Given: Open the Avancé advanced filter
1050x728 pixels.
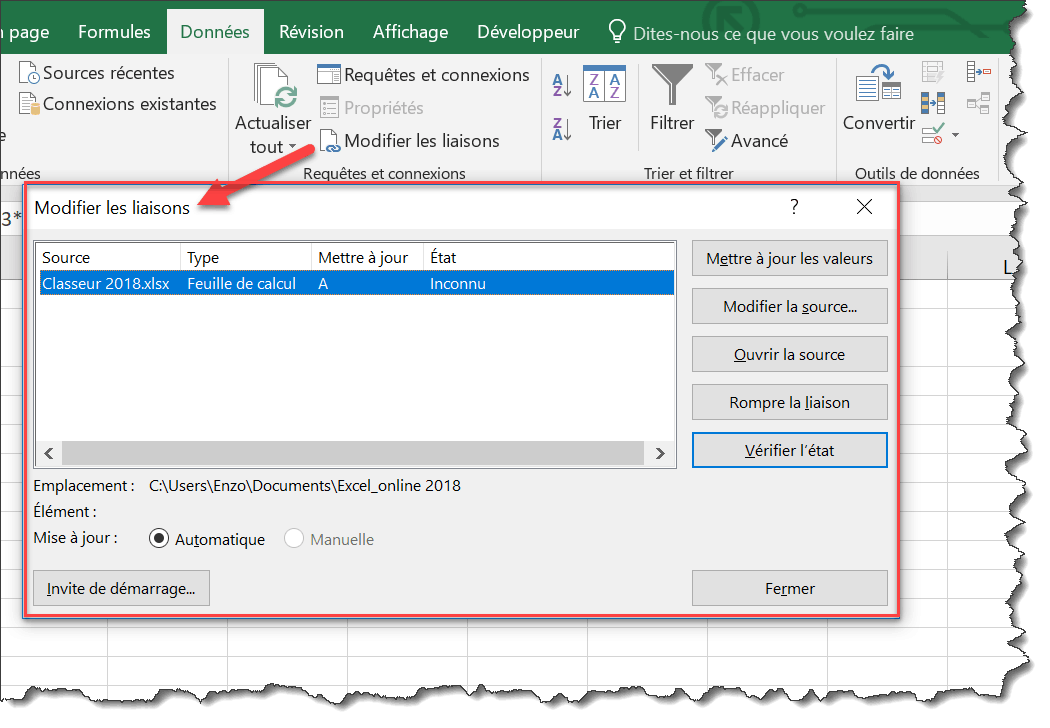Looking at the screenshot, I should click(x=747, y=141).
